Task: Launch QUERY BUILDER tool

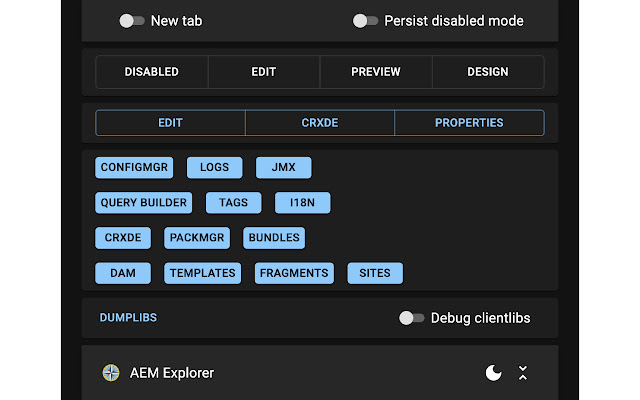Action: (144, 203)
